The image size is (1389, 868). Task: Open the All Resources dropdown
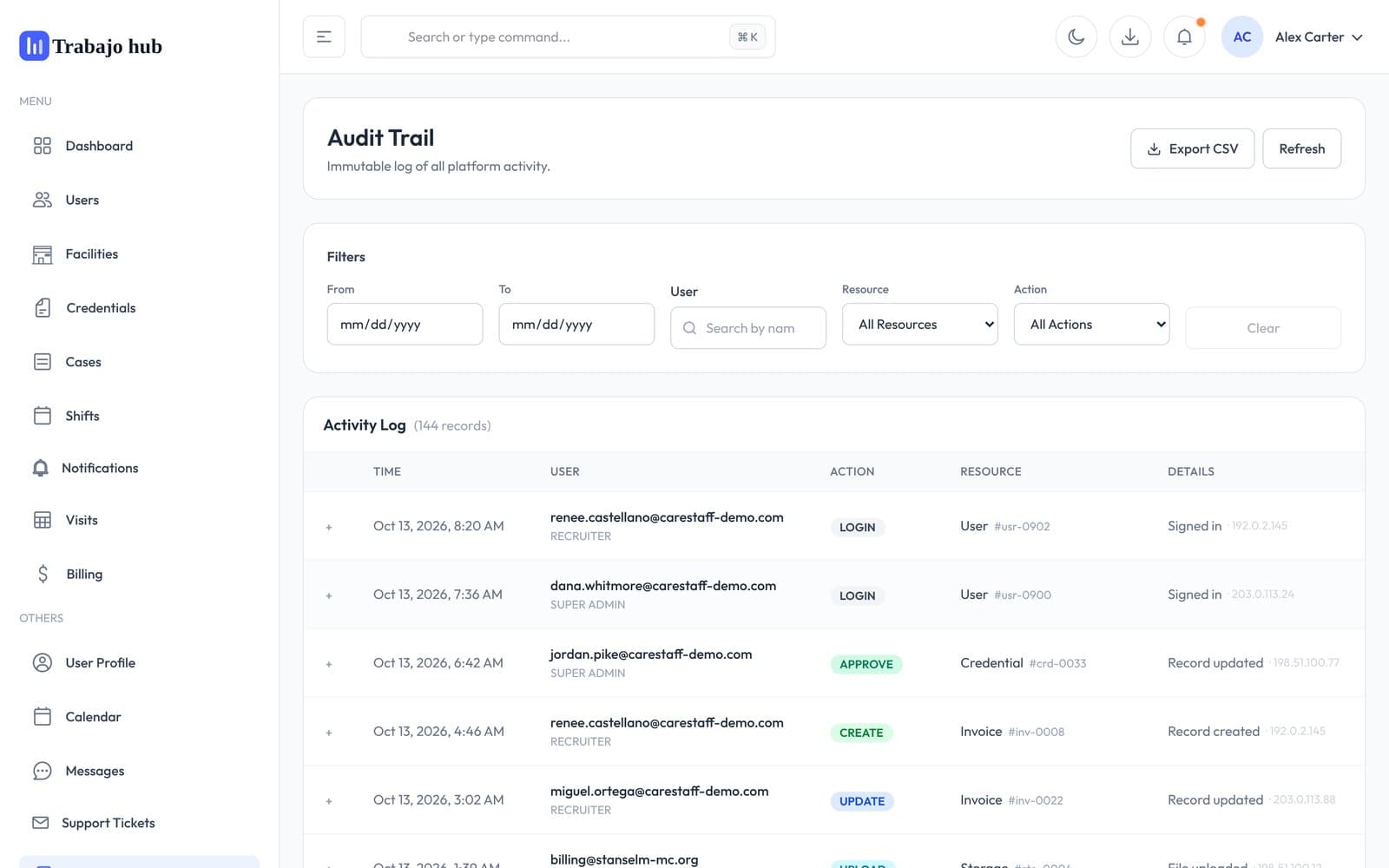pos(920,324)
